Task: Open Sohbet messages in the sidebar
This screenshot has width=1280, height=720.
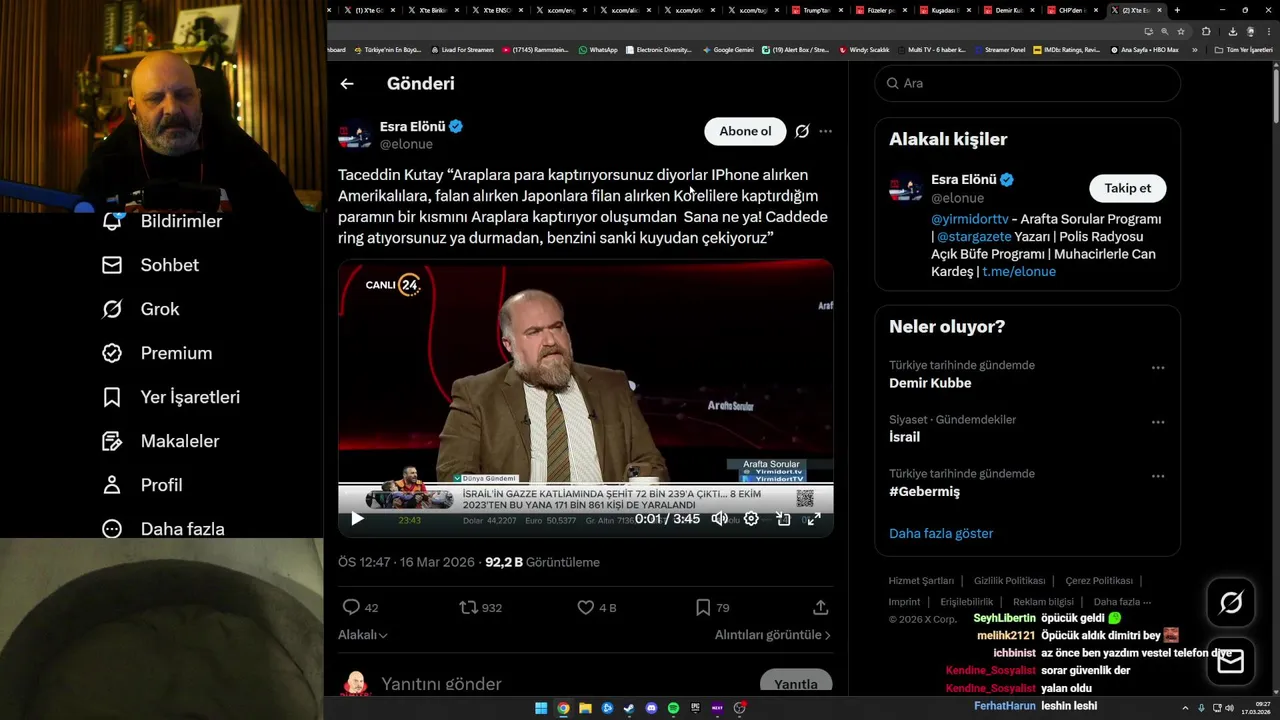Action: [150, 265]
